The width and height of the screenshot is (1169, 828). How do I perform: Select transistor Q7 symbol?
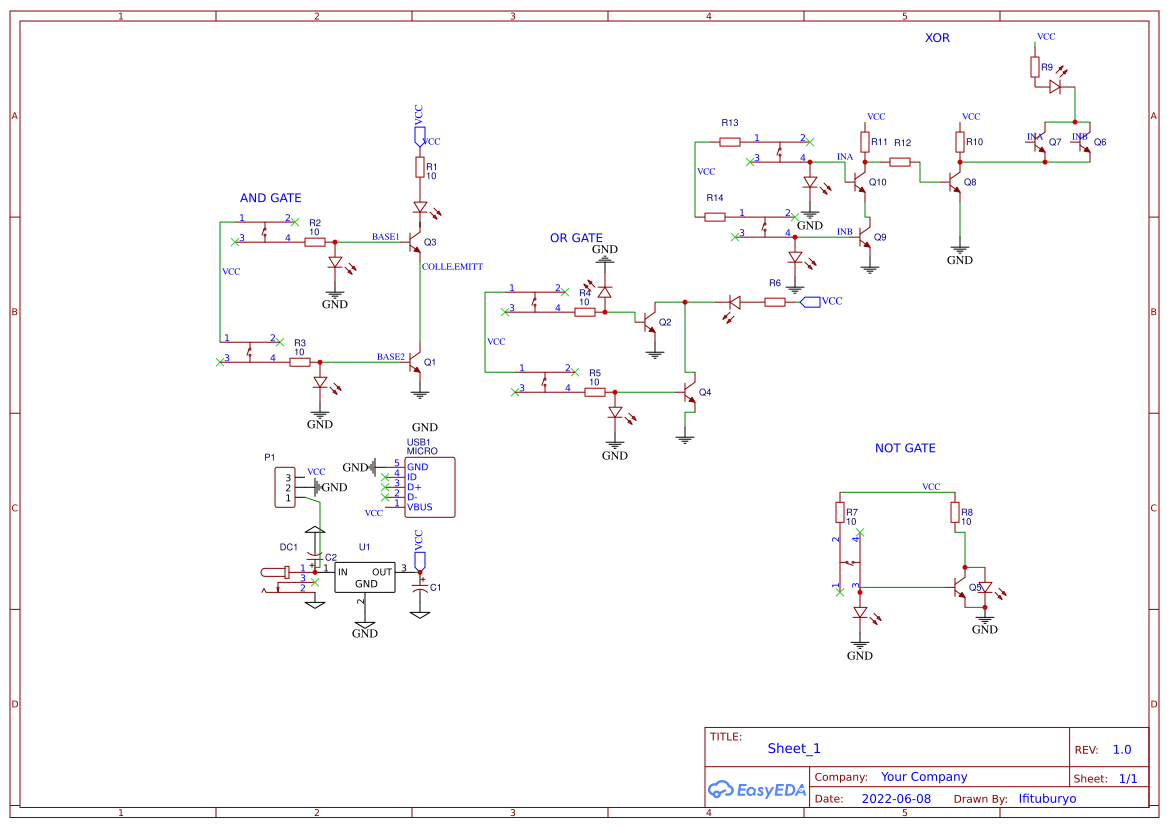[x=1040, y=143]
